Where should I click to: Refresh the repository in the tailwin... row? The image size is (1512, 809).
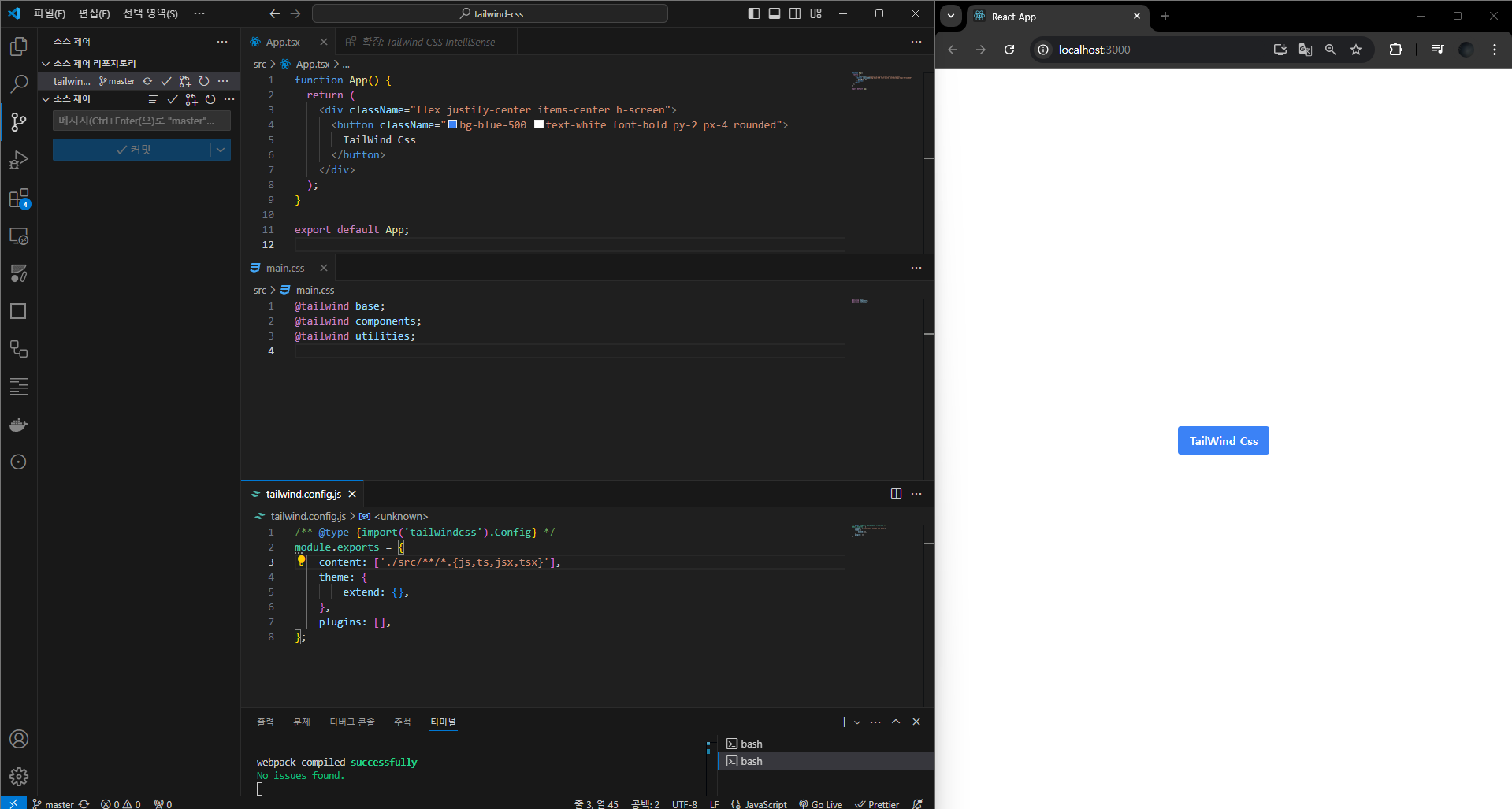pyautogui.click(x=204, y=81)
